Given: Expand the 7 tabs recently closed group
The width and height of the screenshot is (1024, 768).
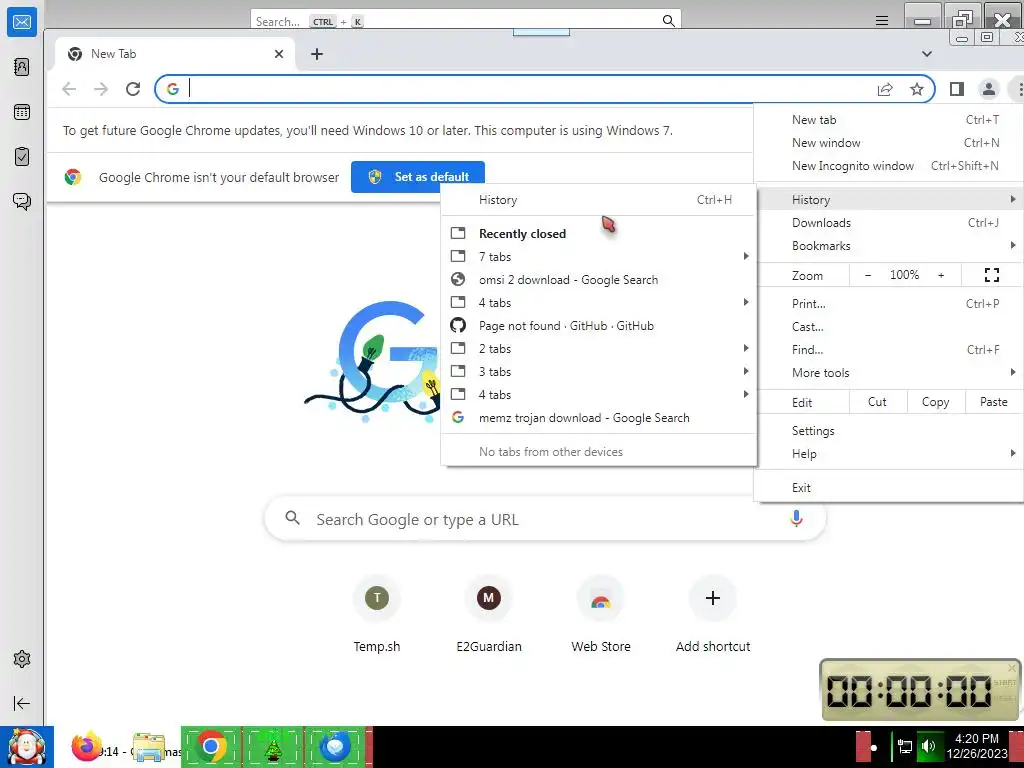Looking at the screenshot, I should point(599,257).
